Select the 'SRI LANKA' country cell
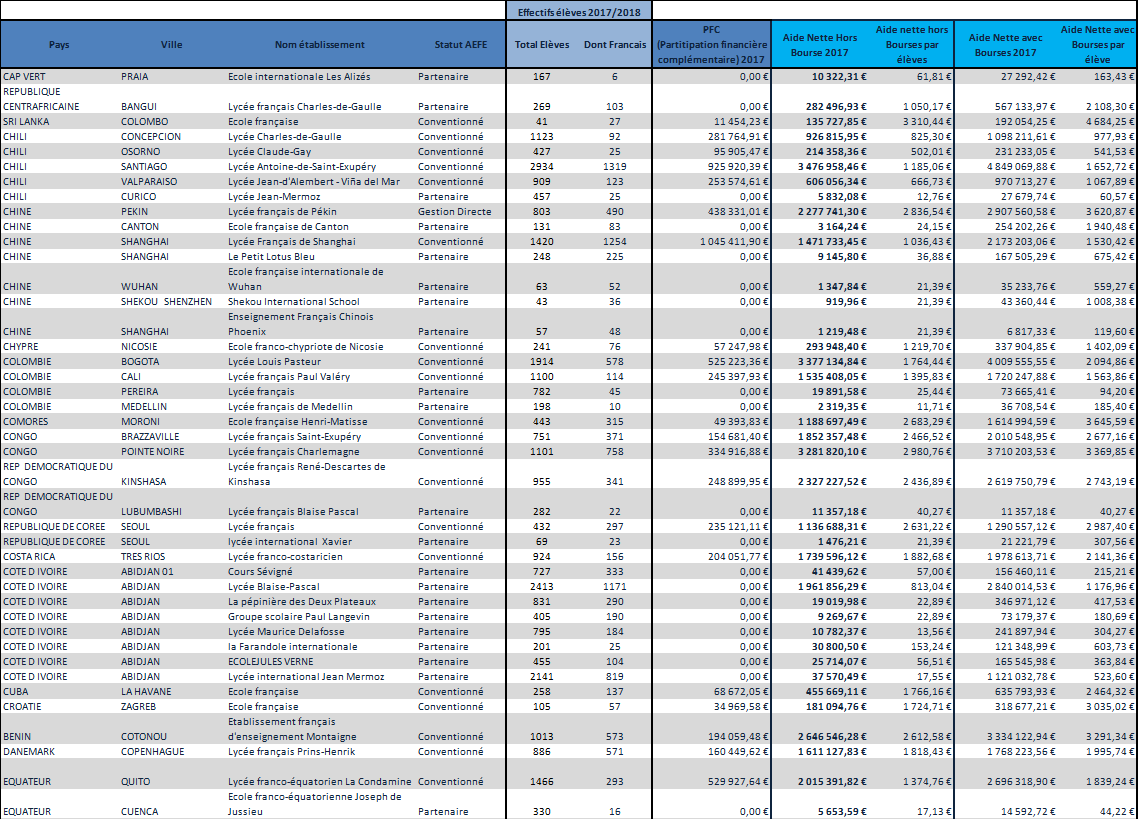The width and height of the screenshot is (1138, 819). [x=28, y=121]
